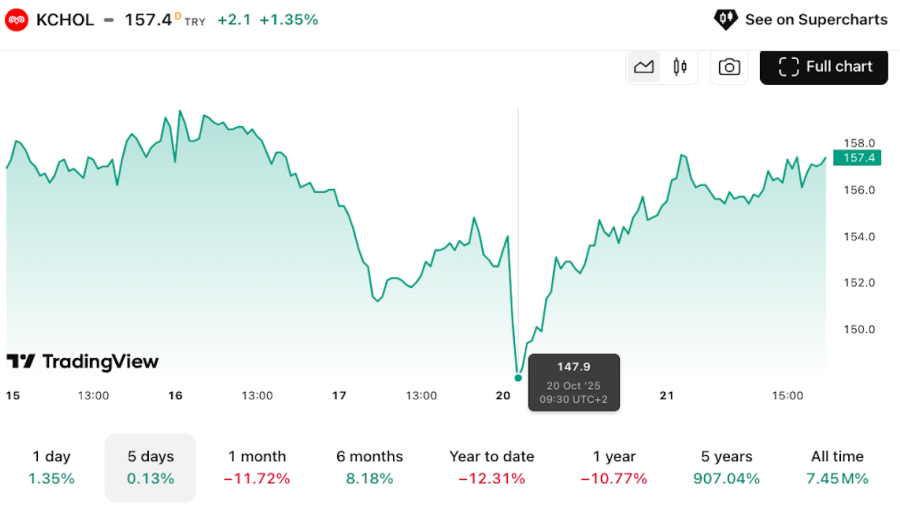
Task: Take a chart snapshot with camera icon
Action: 730,67
